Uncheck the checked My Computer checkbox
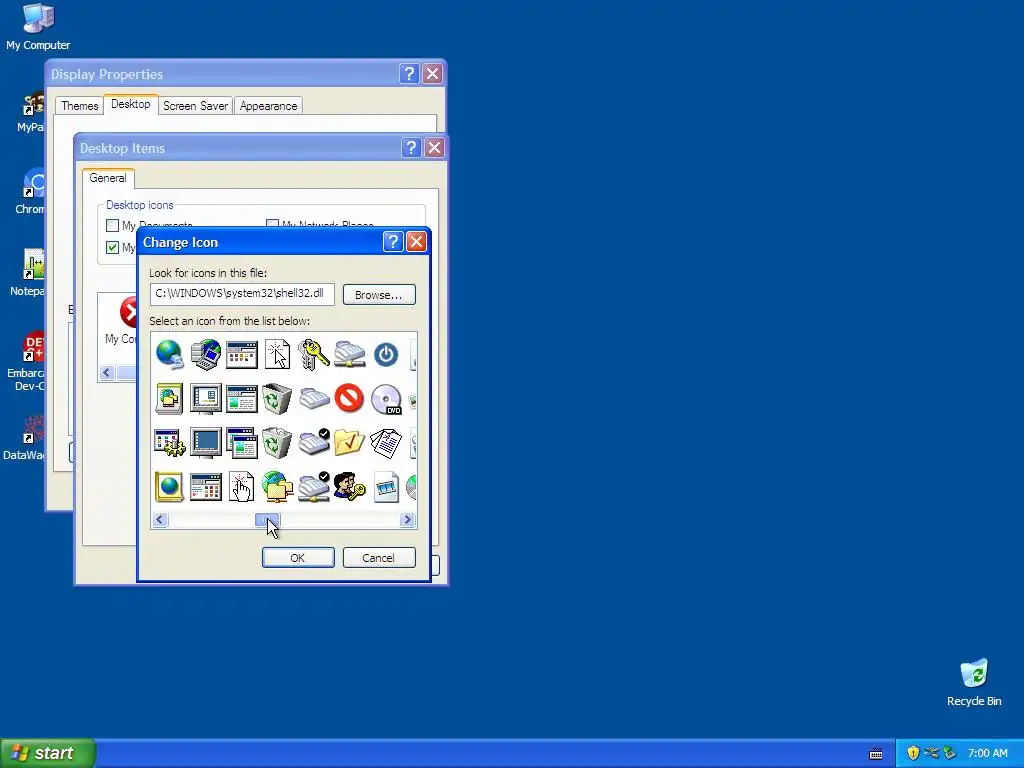Viewport: 1024px width, 768px height. (112, 248)
